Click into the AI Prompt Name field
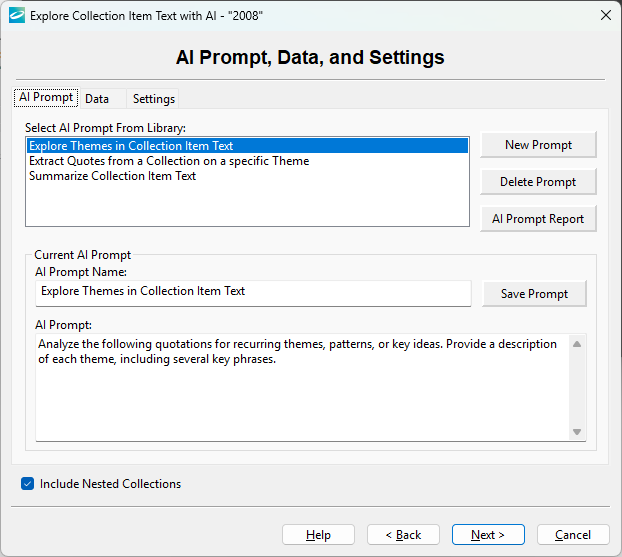Screen dimensions: 622x557 252,292
